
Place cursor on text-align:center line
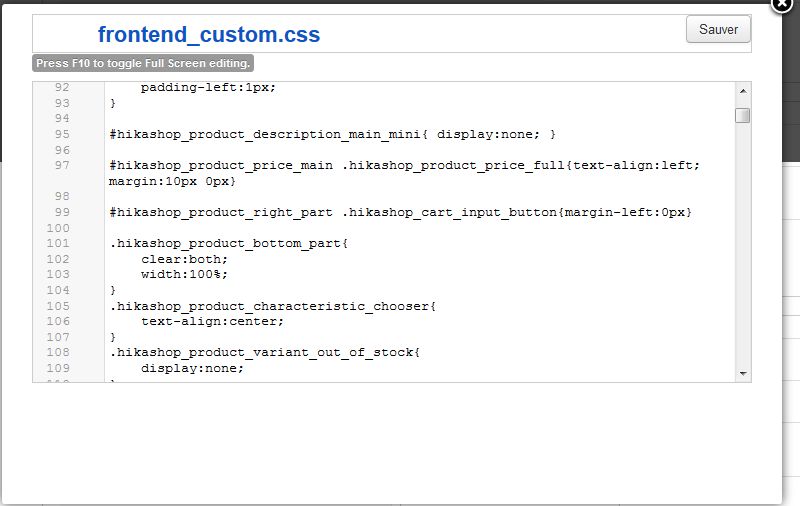click(212, 321)
